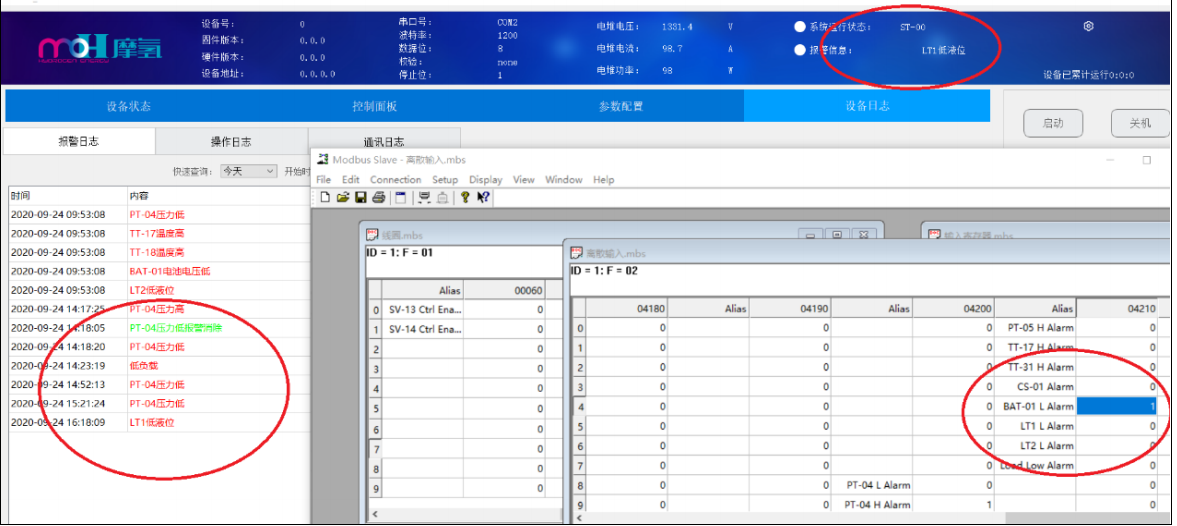Click the 系统运行状态 status indicator circle
The image size is (1177, 526).
800,27
